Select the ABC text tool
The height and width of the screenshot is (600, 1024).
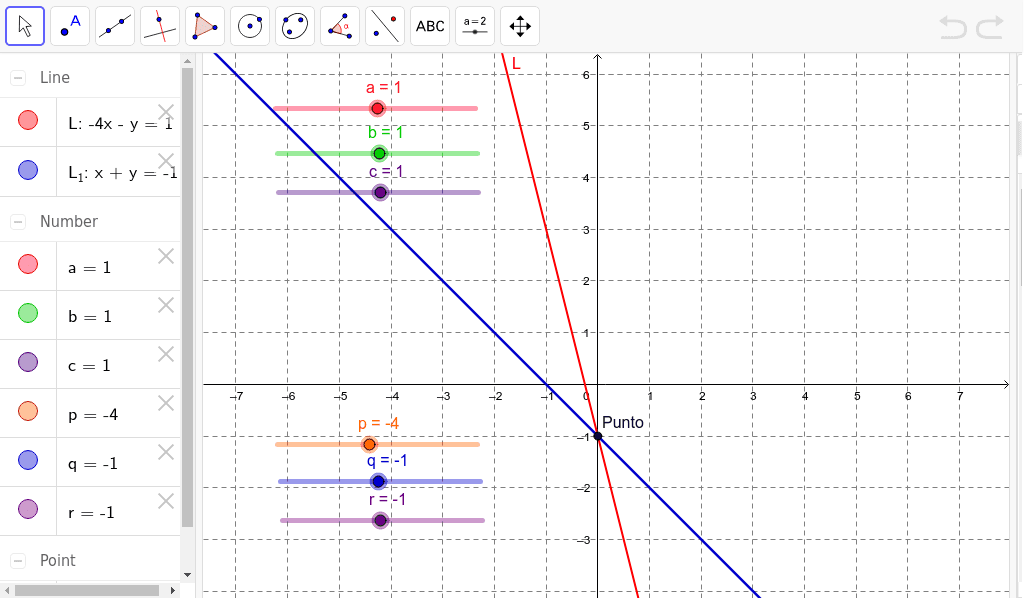coord(430,26)
